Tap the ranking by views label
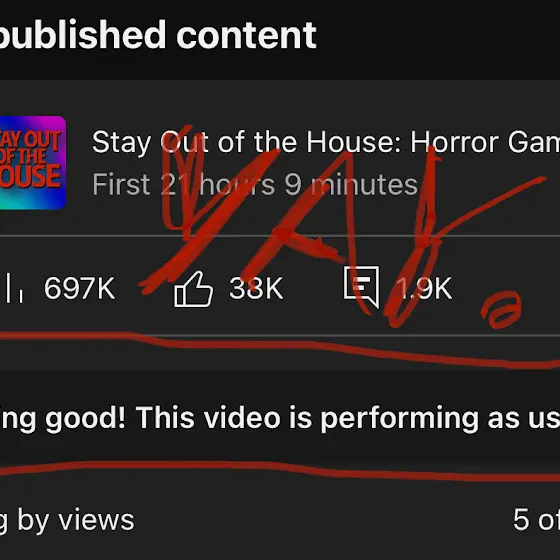Viewport: 560px width, 560px height. 67,521
